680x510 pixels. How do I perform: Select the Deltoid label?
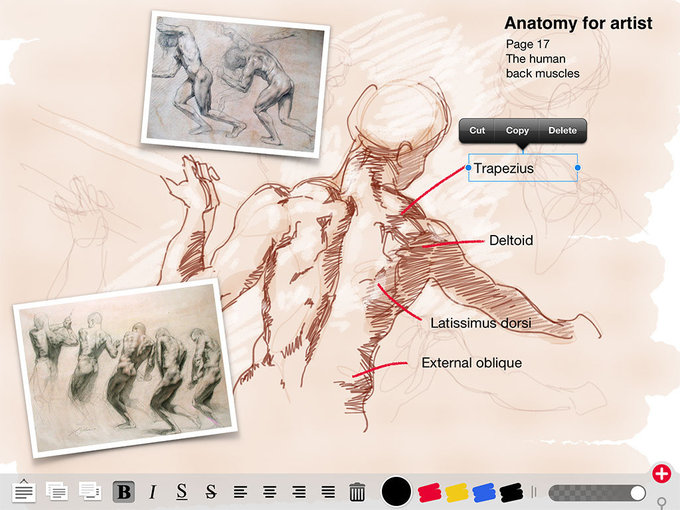pos(511,240)
